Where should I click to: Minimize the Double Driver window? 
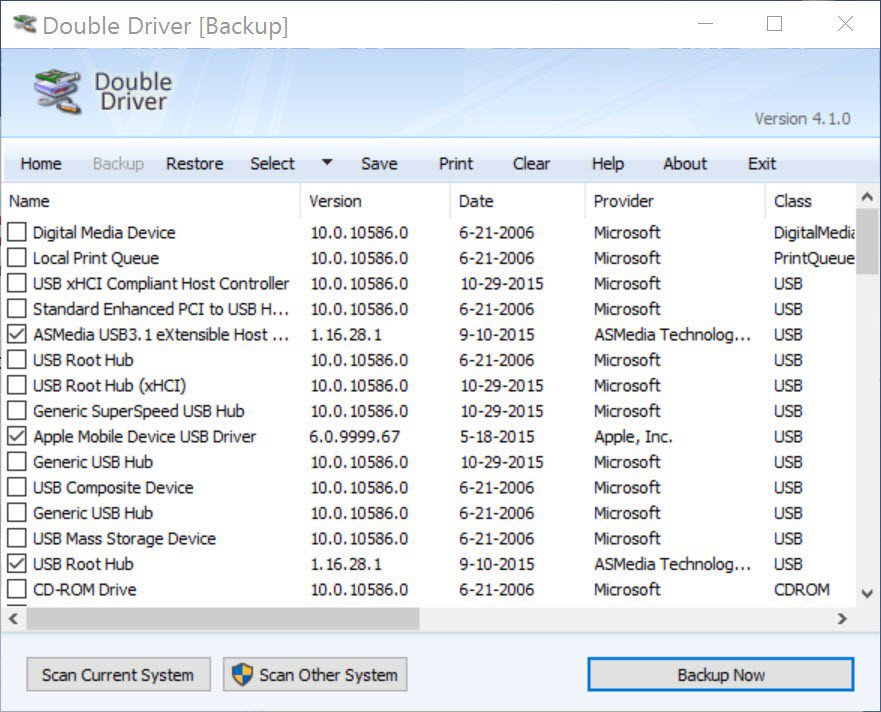(706, 24)
